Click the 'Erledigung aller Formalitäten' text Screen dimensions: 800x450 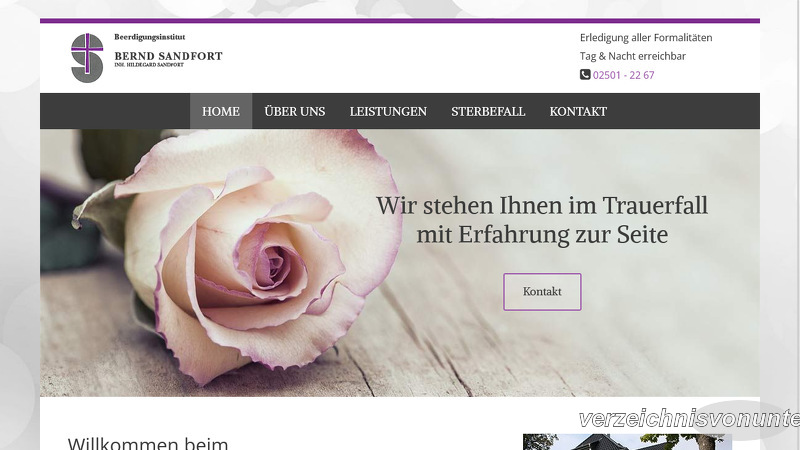point(646,38)
